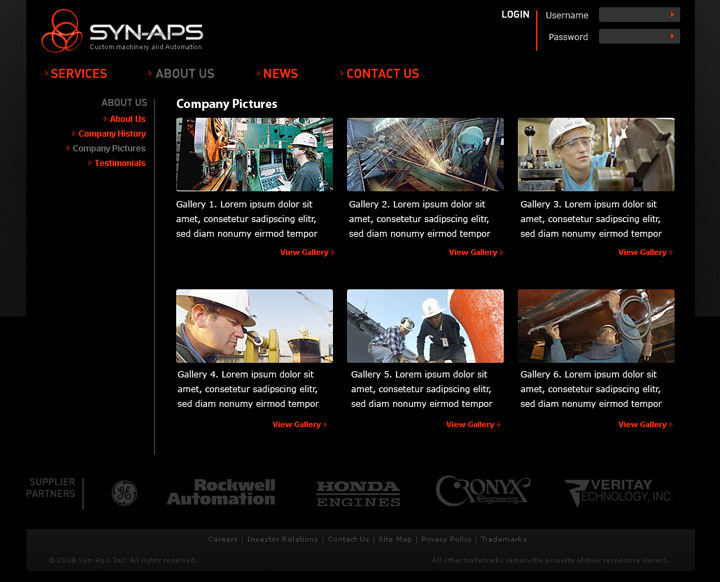The image size is (720, 582).
Task: Click View Gallery under Gallery 1
Action: [305, 253]
